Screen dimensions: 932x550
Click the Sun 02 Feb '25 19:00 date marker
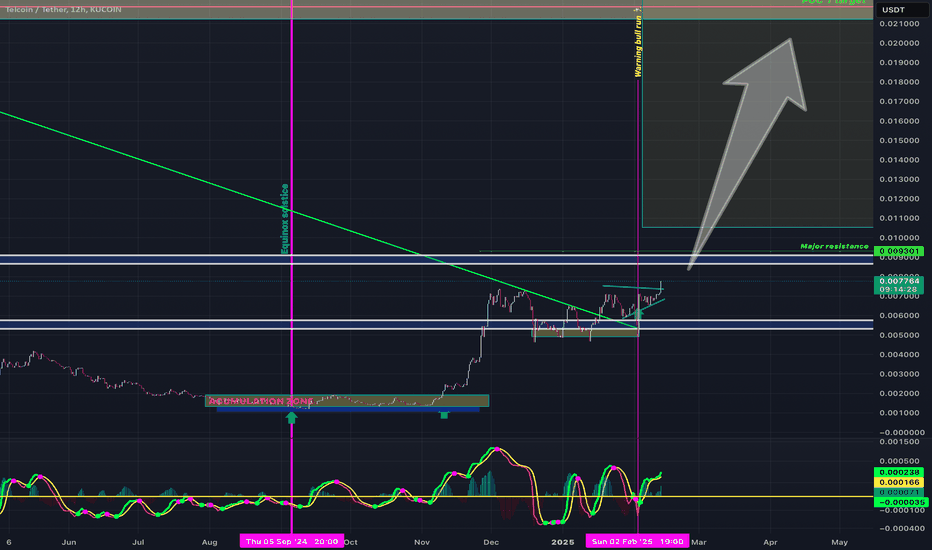click(637, 541)
